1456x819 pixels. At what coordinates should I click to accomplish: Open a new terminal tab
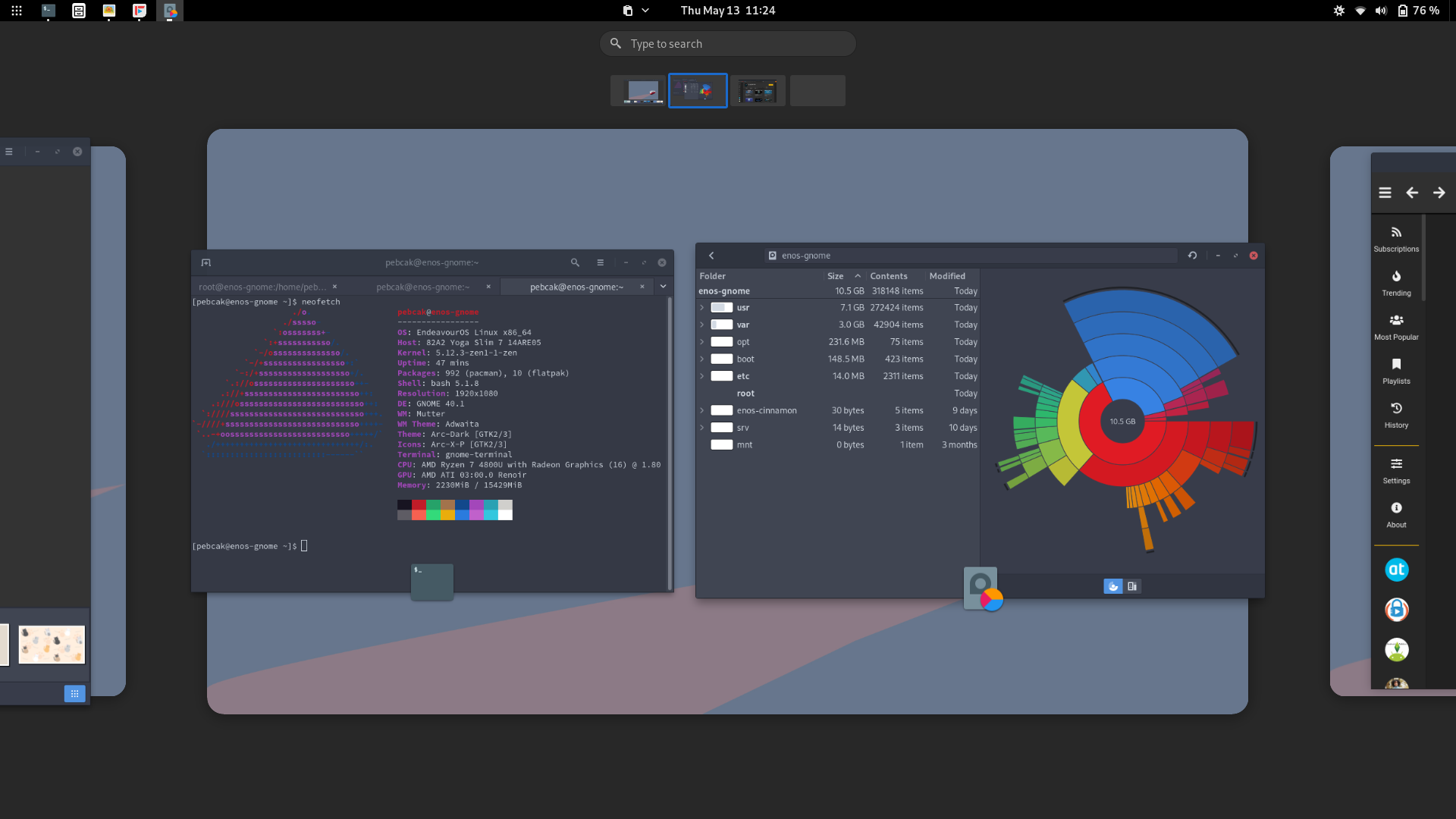(206, 262)
